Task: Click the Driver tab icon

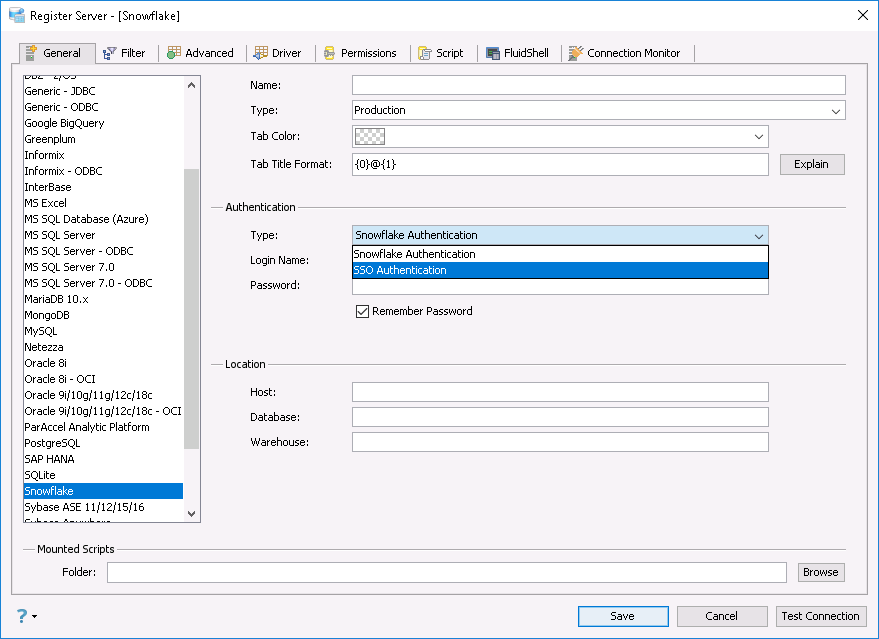Action: point(261,53)
